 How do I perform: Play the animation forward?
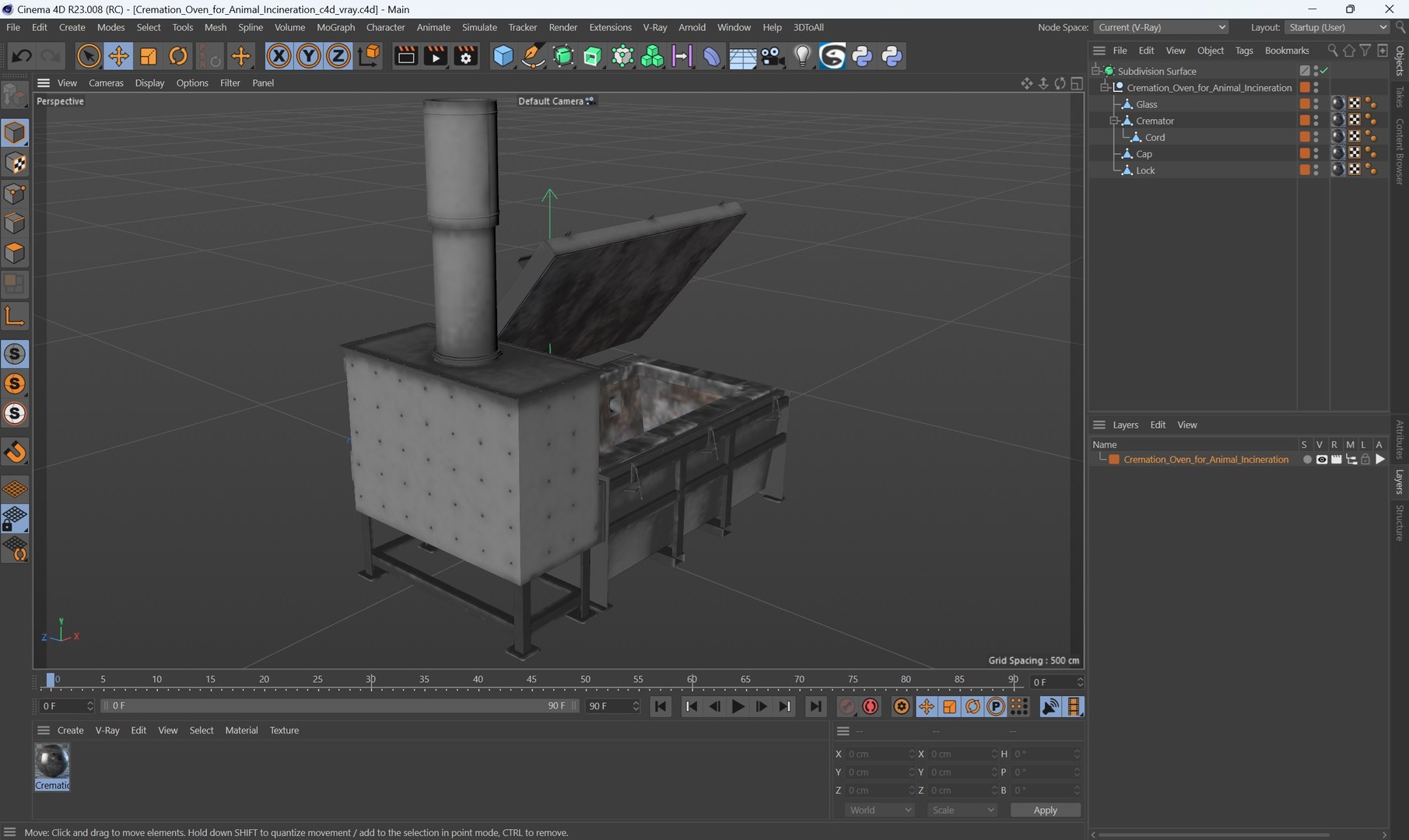pos(738,706)
